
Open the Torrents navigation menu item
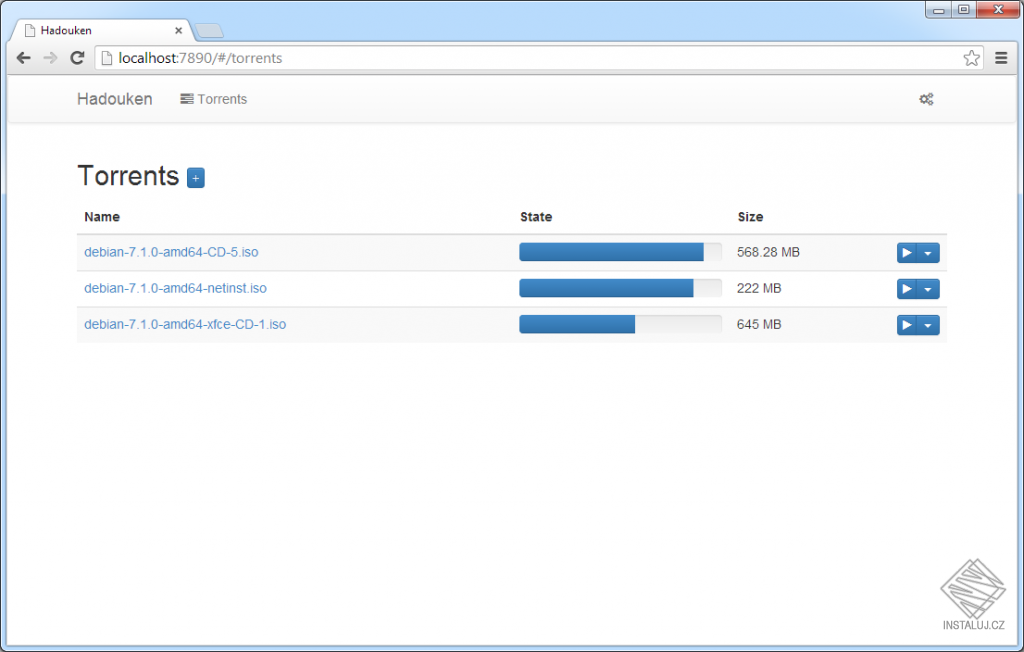(x=214, y=99)
